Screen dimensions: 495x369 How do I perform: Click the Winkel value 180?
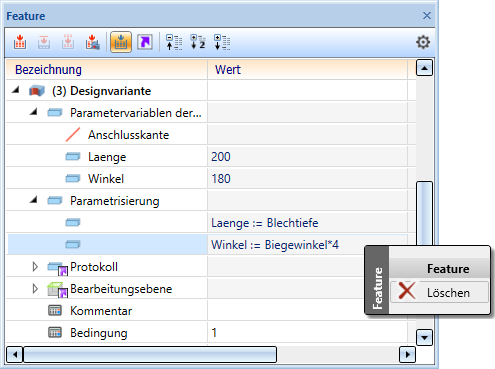click(221, 179)
